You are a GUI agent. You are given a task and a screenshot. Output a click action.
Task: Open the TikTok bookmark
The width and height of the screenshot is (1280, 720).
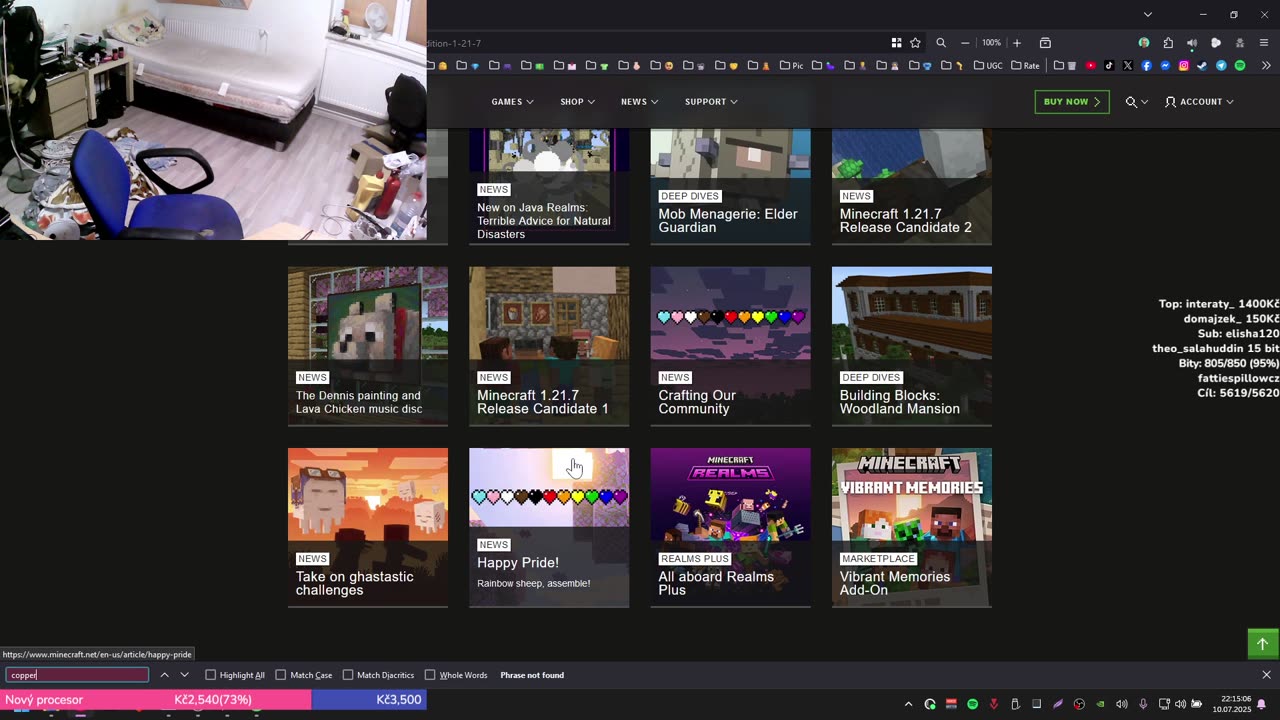(x=1109, y=66)
